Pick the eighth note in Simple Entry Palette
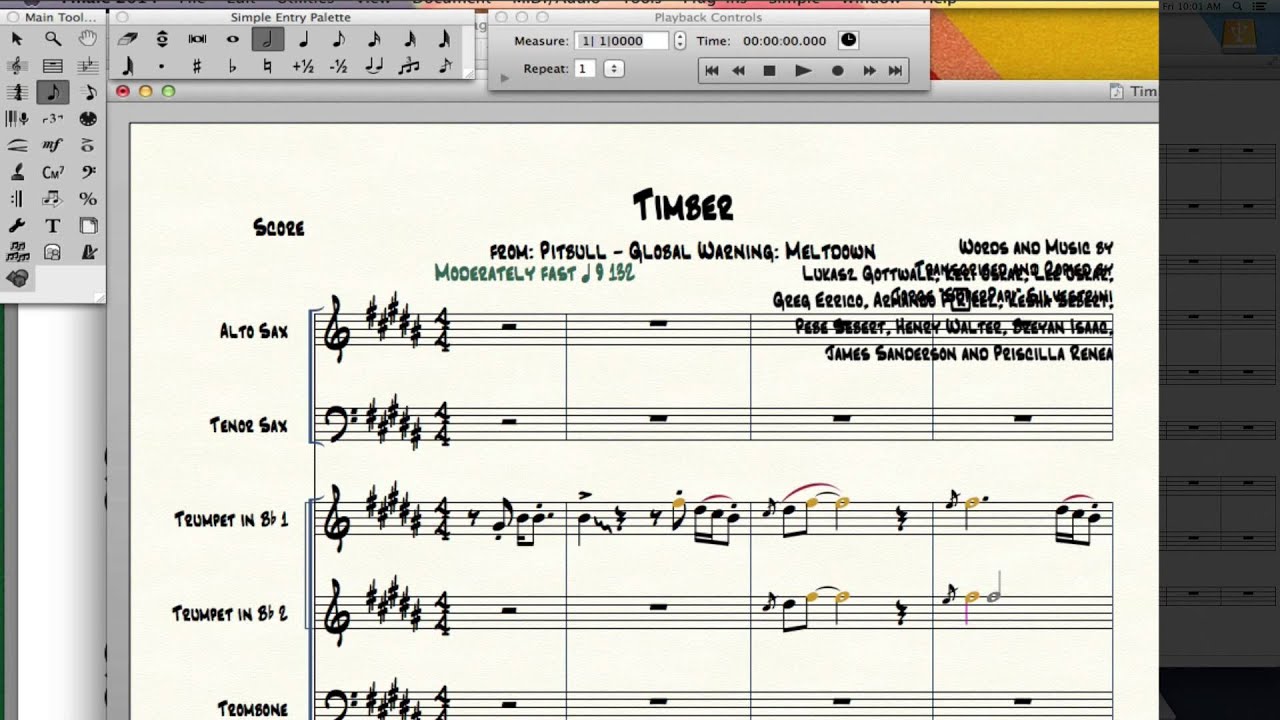Image resolution: width=1280 pixels, height=720 pixels. (338, 39)
